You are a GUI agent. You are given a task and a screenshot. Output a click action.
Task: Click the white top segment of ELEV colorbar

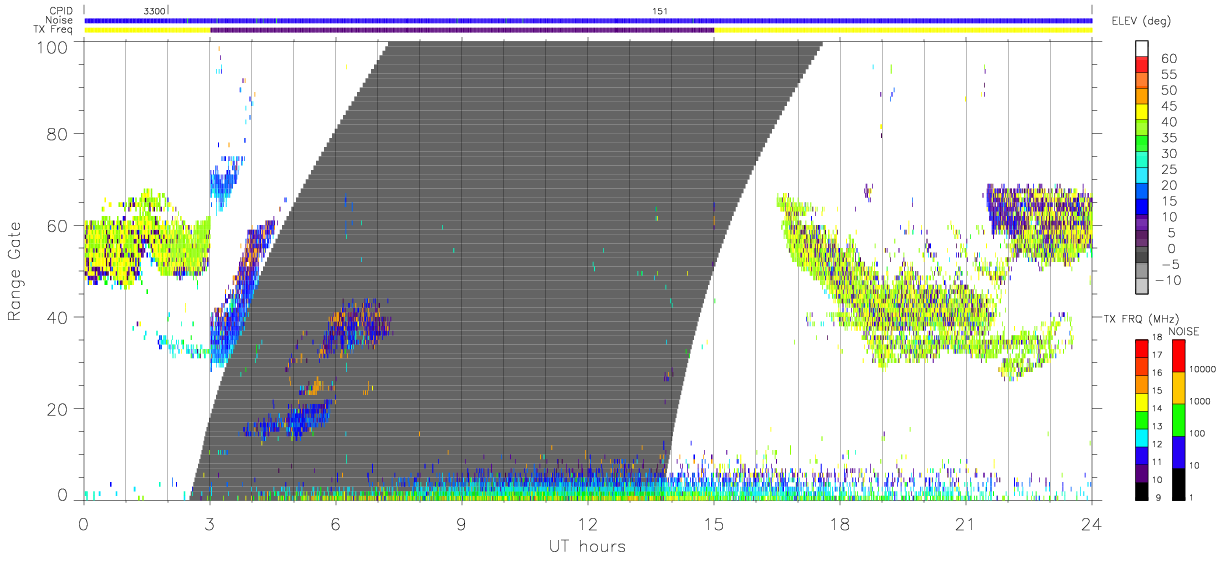pos(1144,49)
